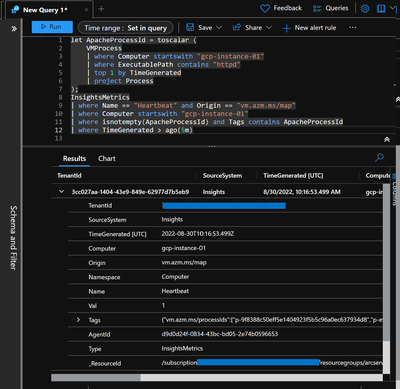Open the documentation book icon
Viewport: 400px width, 389px height.
(381, 9)
